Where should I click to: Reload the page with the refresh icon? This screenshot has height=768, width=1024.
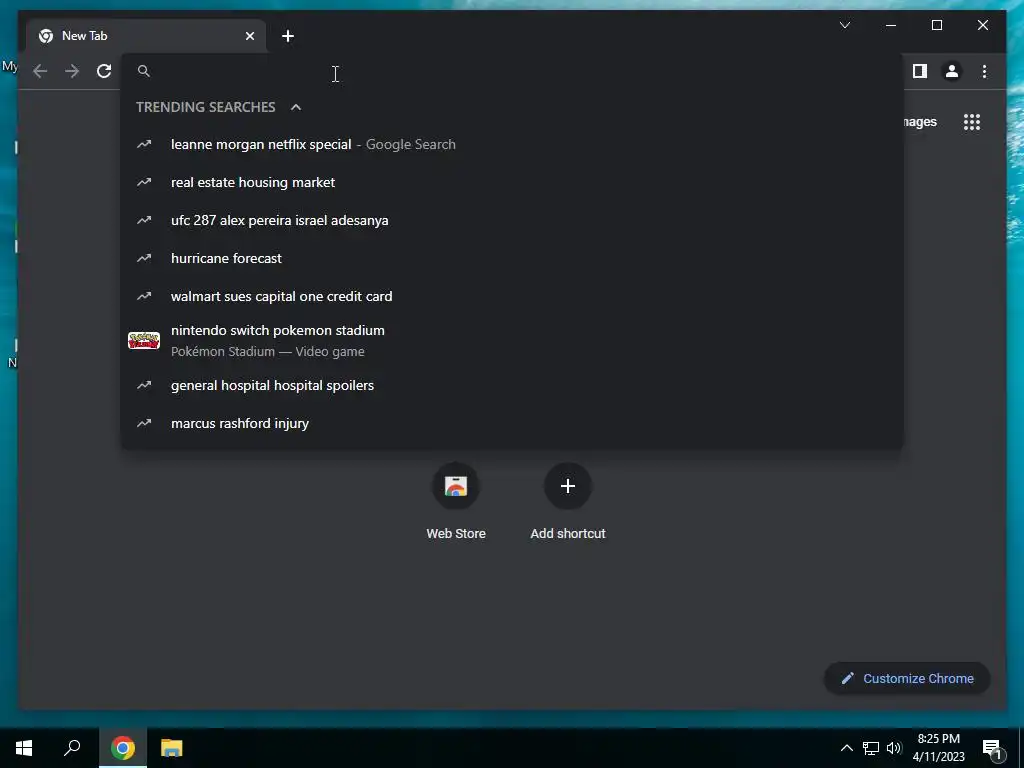(104, 71)
